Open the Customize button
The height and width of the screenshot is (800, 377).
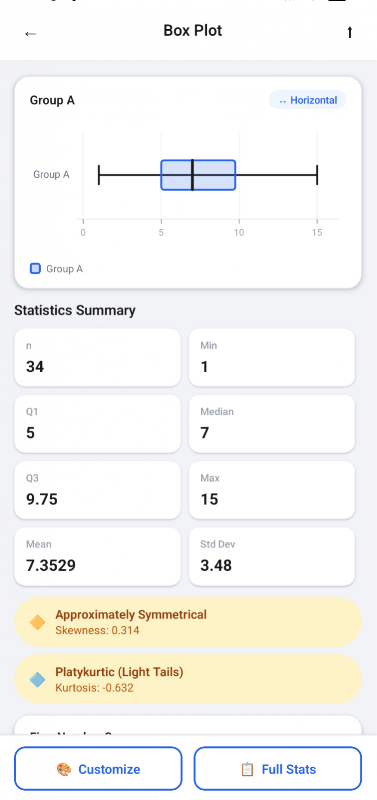click(x=98, y=768)
